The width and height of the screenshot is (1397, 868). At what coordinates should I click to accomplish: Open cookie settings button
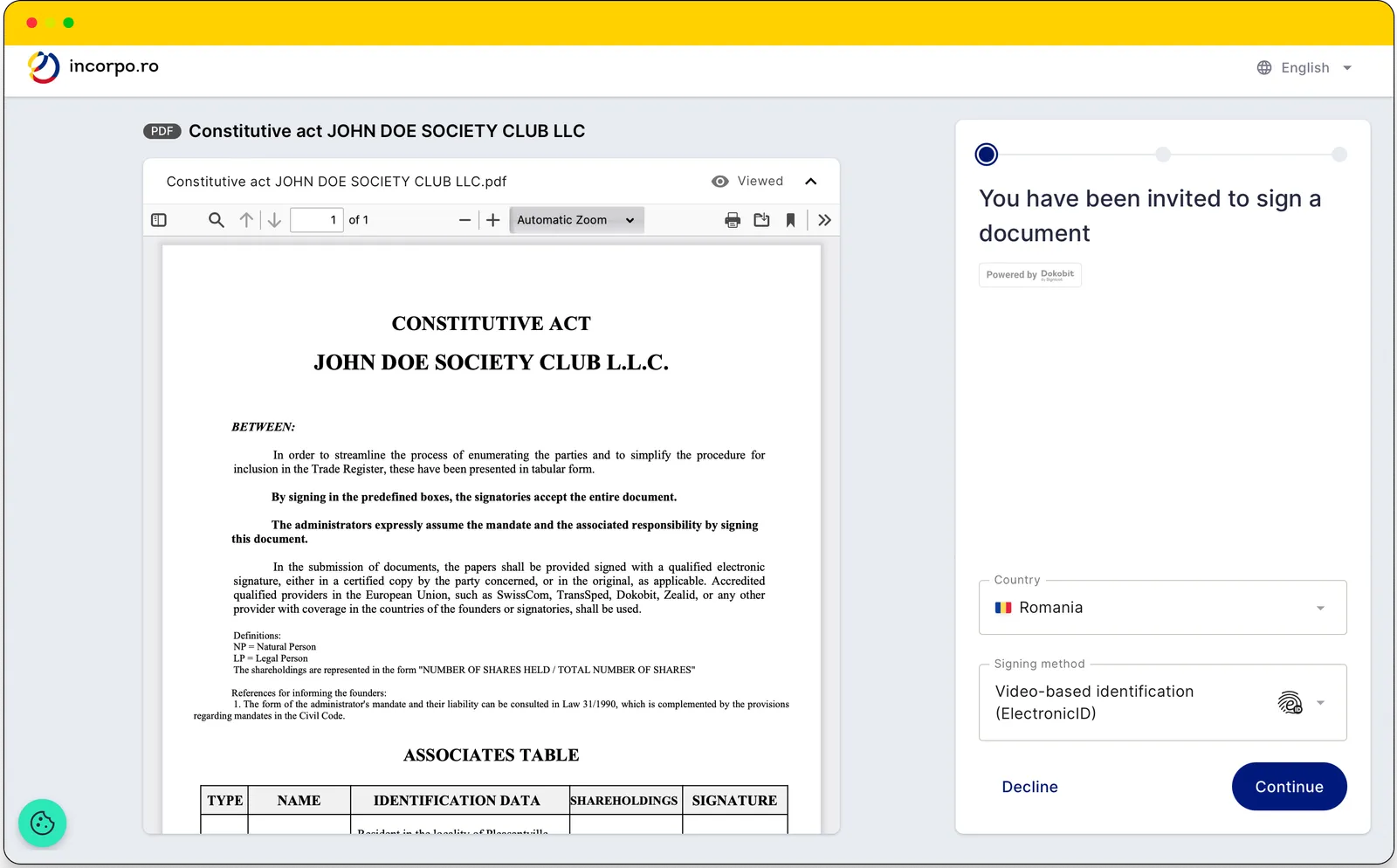[42, 823]
